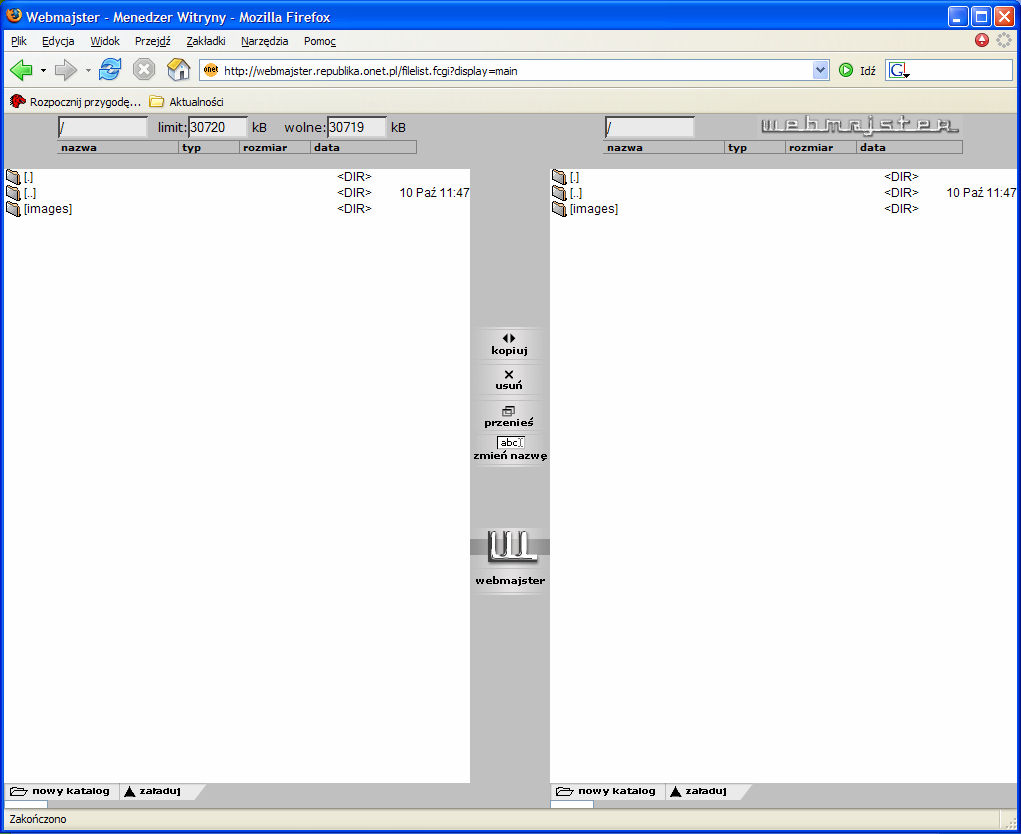Click the Firefox icon in the title bar
Screen dimensions: 1021x834
tap(14, 16)
